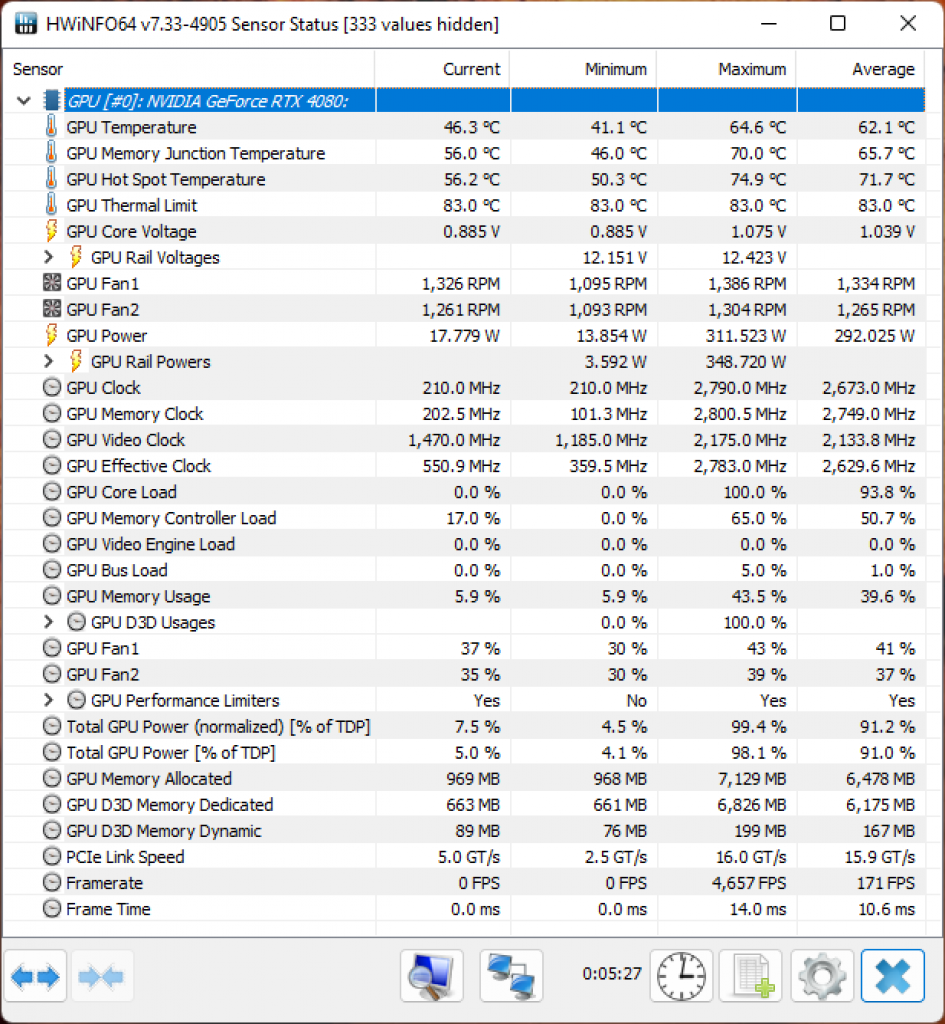
Task: Click the Maximum column header
Action: point(727,69)
